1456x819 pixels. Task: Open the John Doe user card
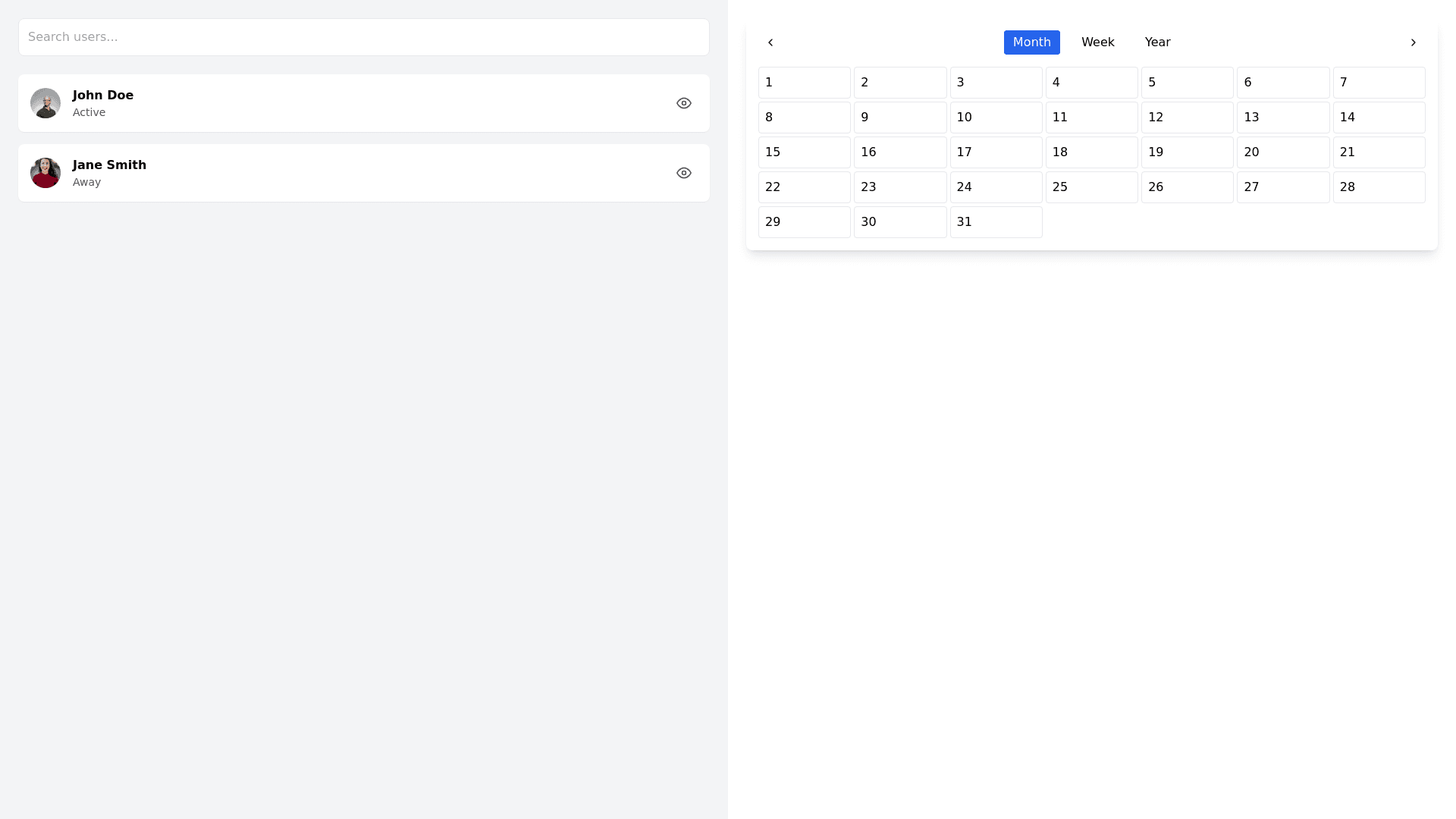tap(364, 103)
